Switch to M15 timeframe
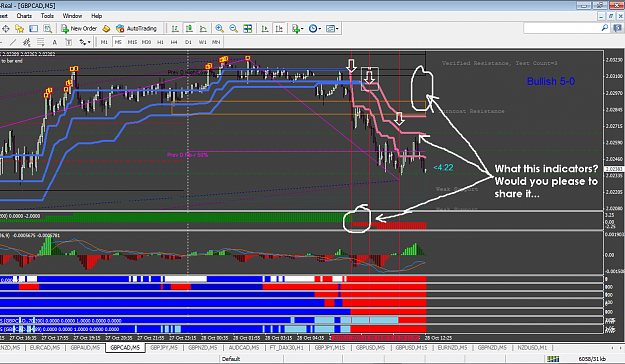Viewport: 625px width, 364px height. tap(132, 42)
